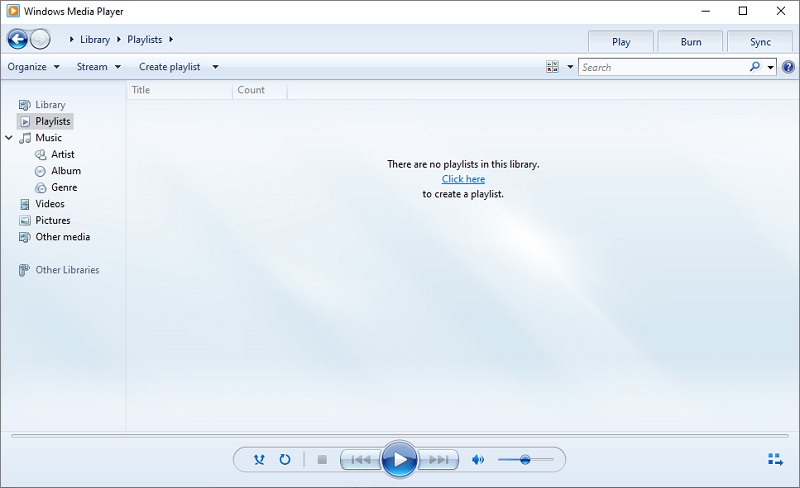Image resolution: width=800 pixels, height=488 pixels.
Task: Adjust the volume slider
Action: pos(526,460)
